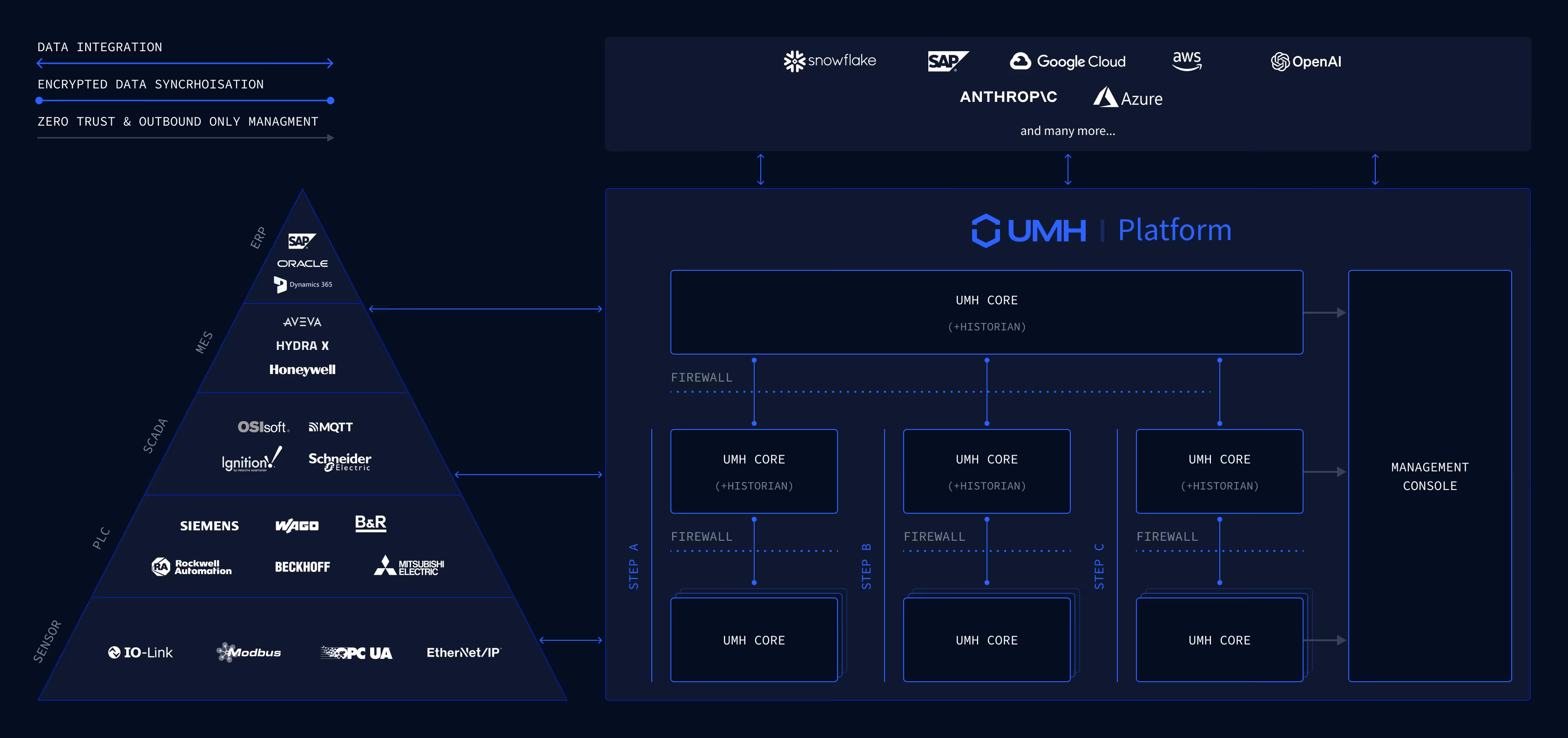Click the Encrypted Data Synchronisation line endpoint
Image resolution: width=1568 pixels, height=738 pixels.
pos(331,101)
